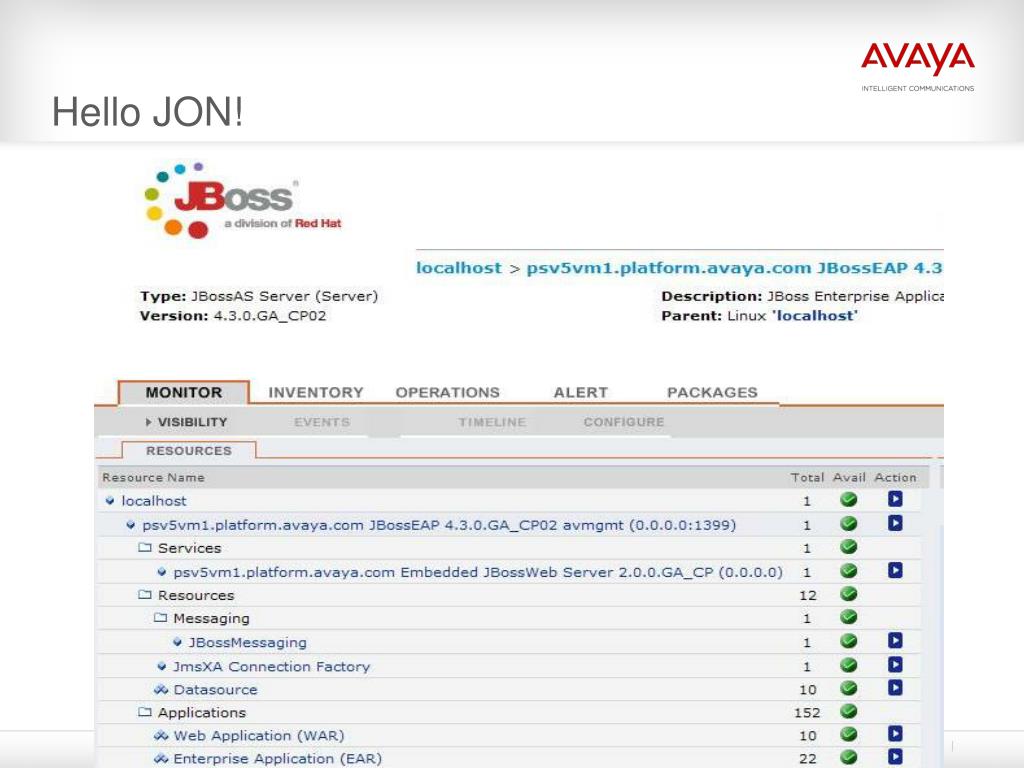Open Embedded JBossWeb Server 2.0.0.GA_CP link
Viewport: 1024px width, 768px height.
click(477, 572)
